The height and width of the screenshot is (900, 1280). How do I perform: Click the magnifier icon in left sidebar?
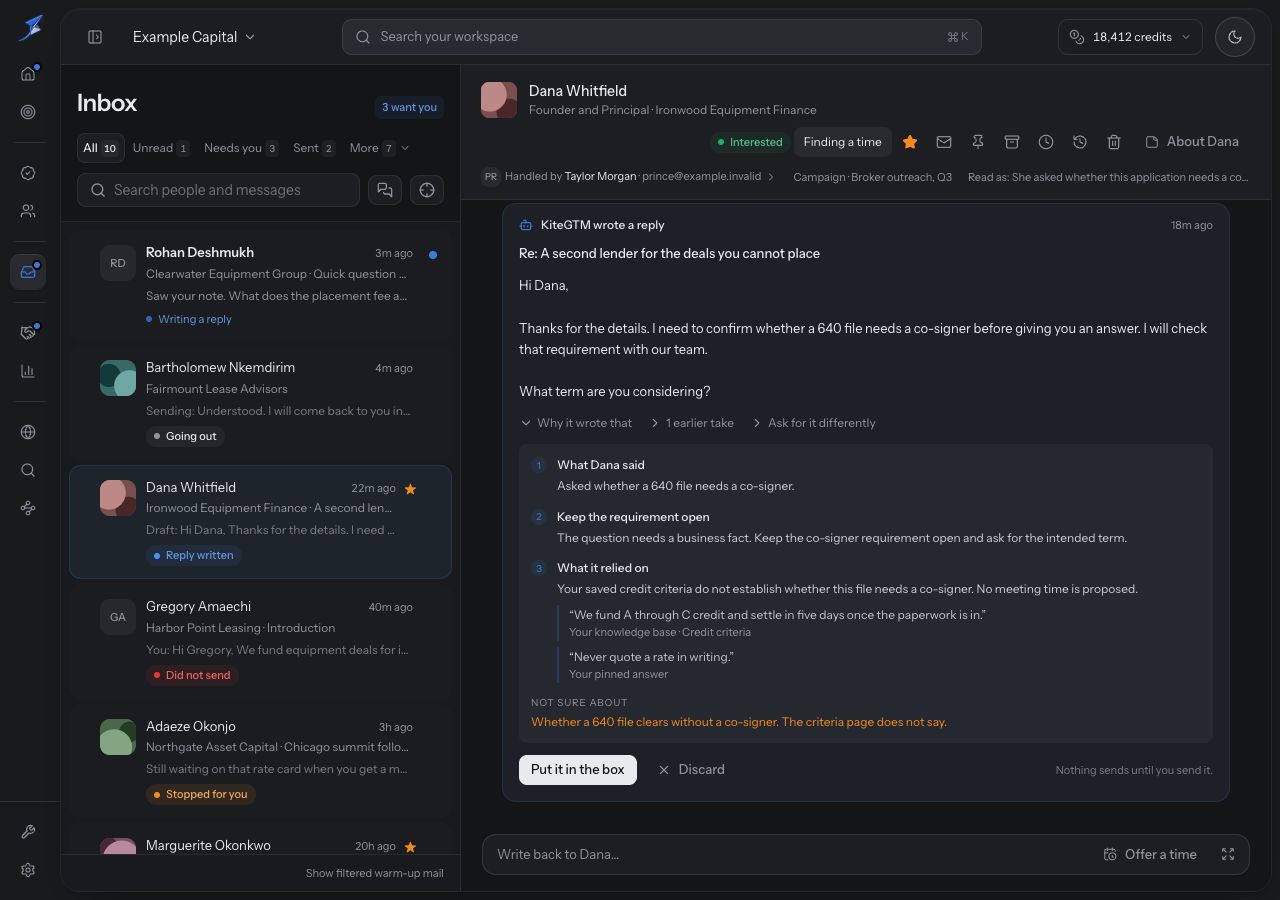[28, 470]
